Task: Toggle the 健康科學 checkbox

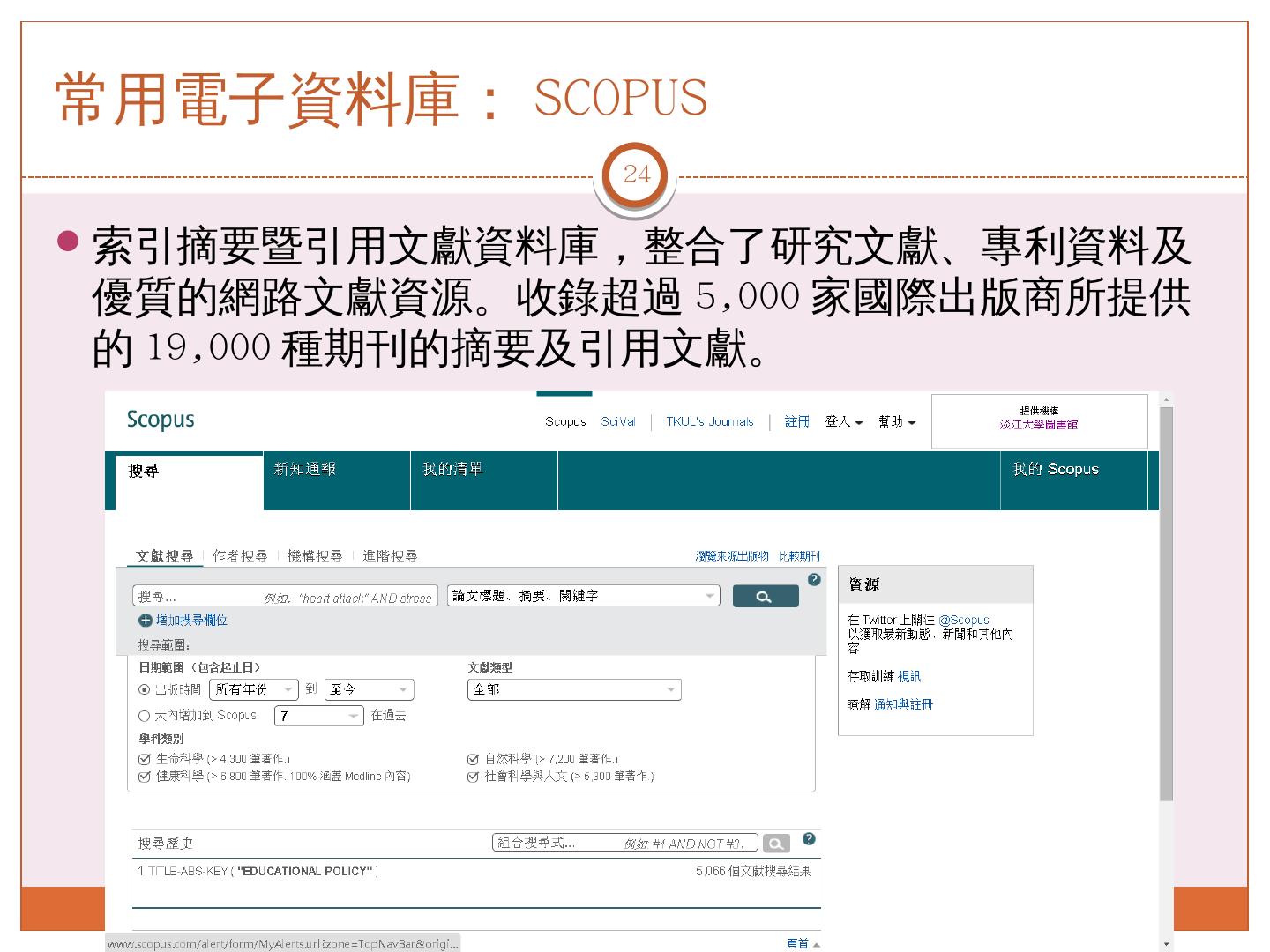Action: (145, 777)
